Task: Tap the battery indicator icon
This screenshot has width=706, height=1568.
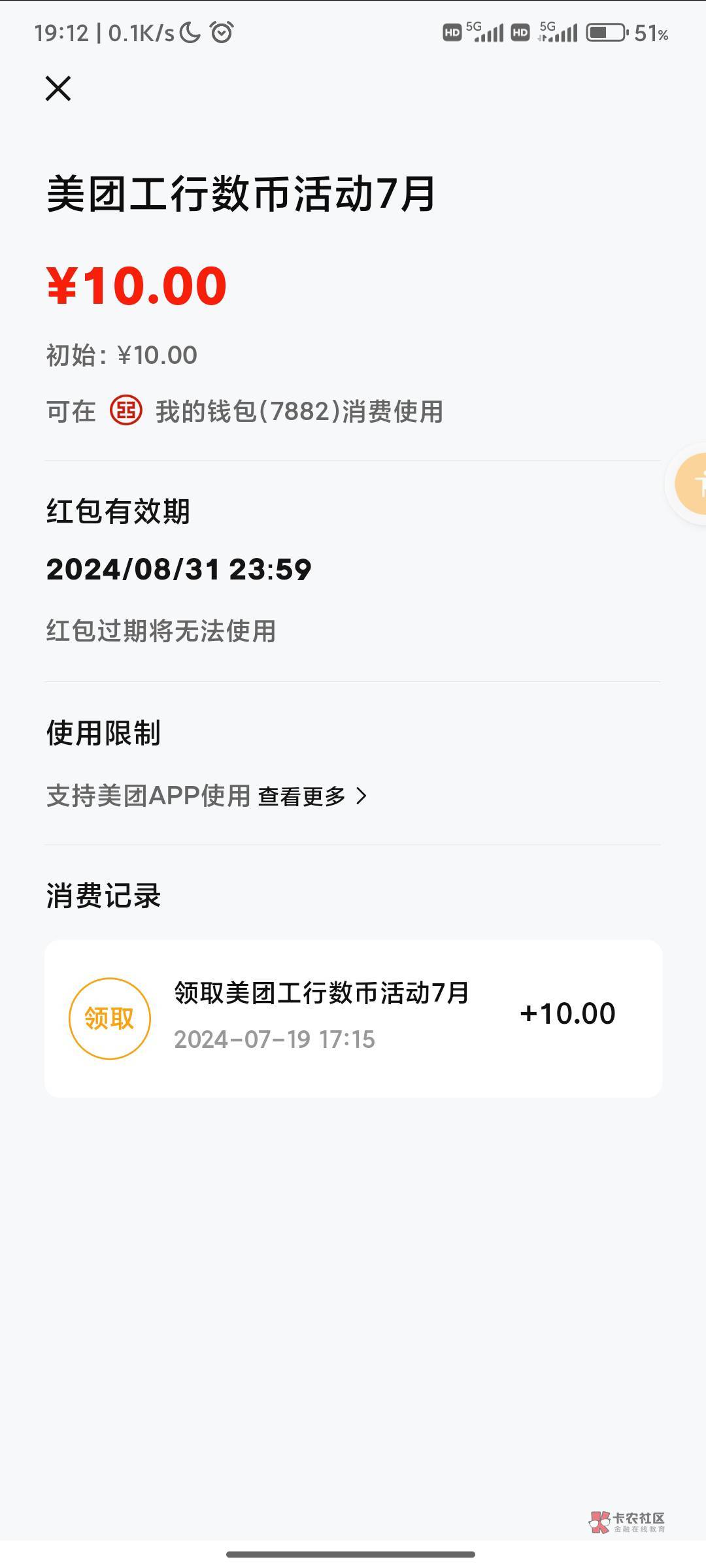Action: pyautogui.click(x=606, y=33)
